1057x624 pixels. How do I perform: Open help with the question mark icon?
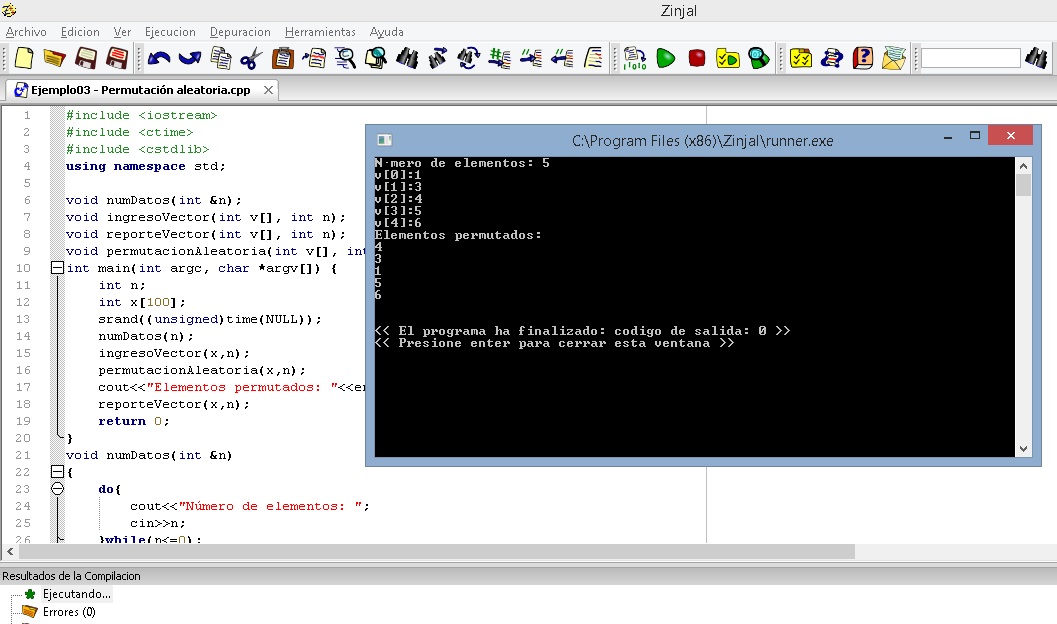tap(864, 58)
